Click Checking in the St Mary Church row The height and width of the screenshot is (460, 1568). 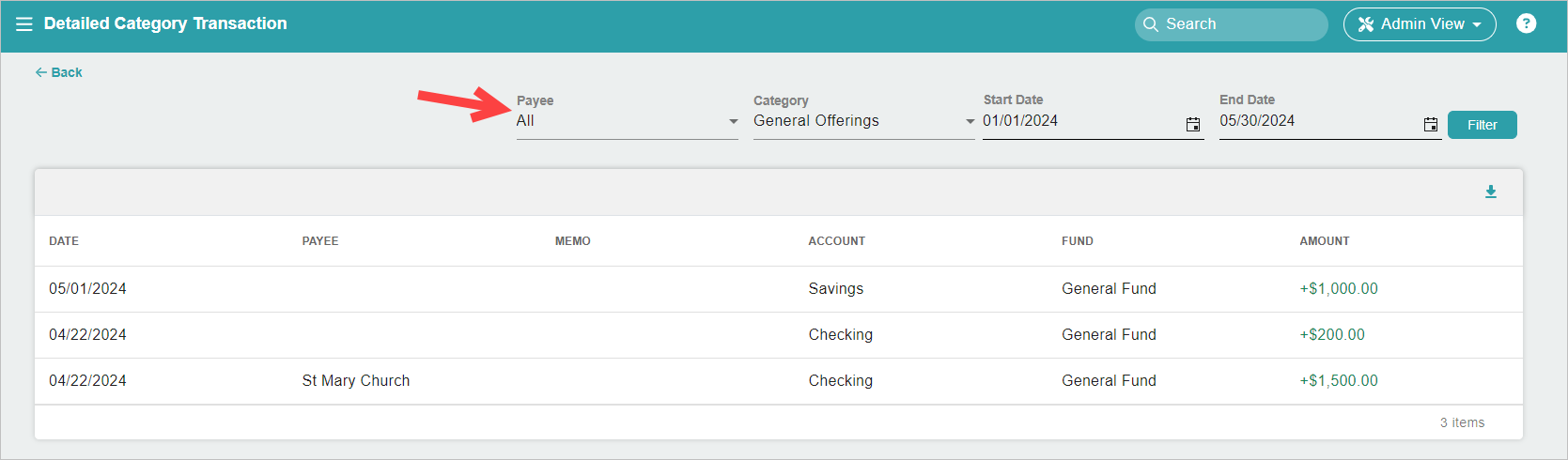[x=841, y=381]
